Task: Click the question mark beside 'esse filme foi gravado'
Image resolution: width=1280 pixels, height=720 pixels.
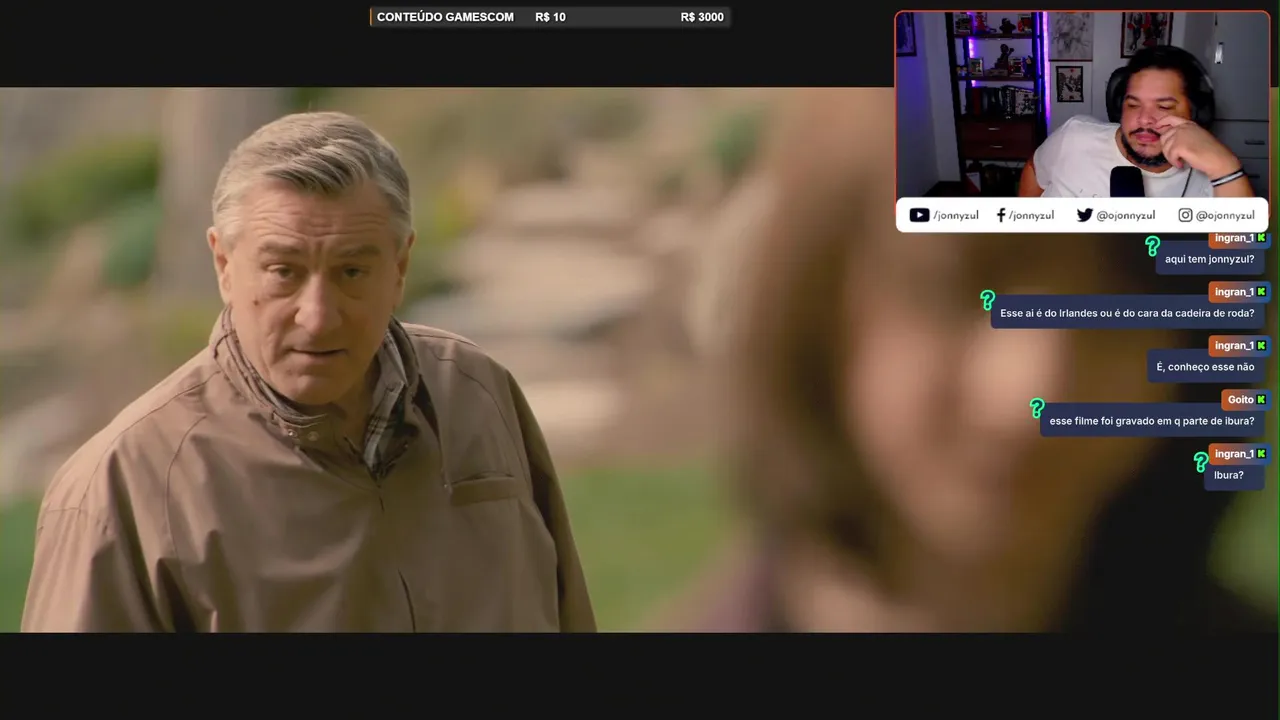Action: pyautogui.click(x=1036, y=408)
